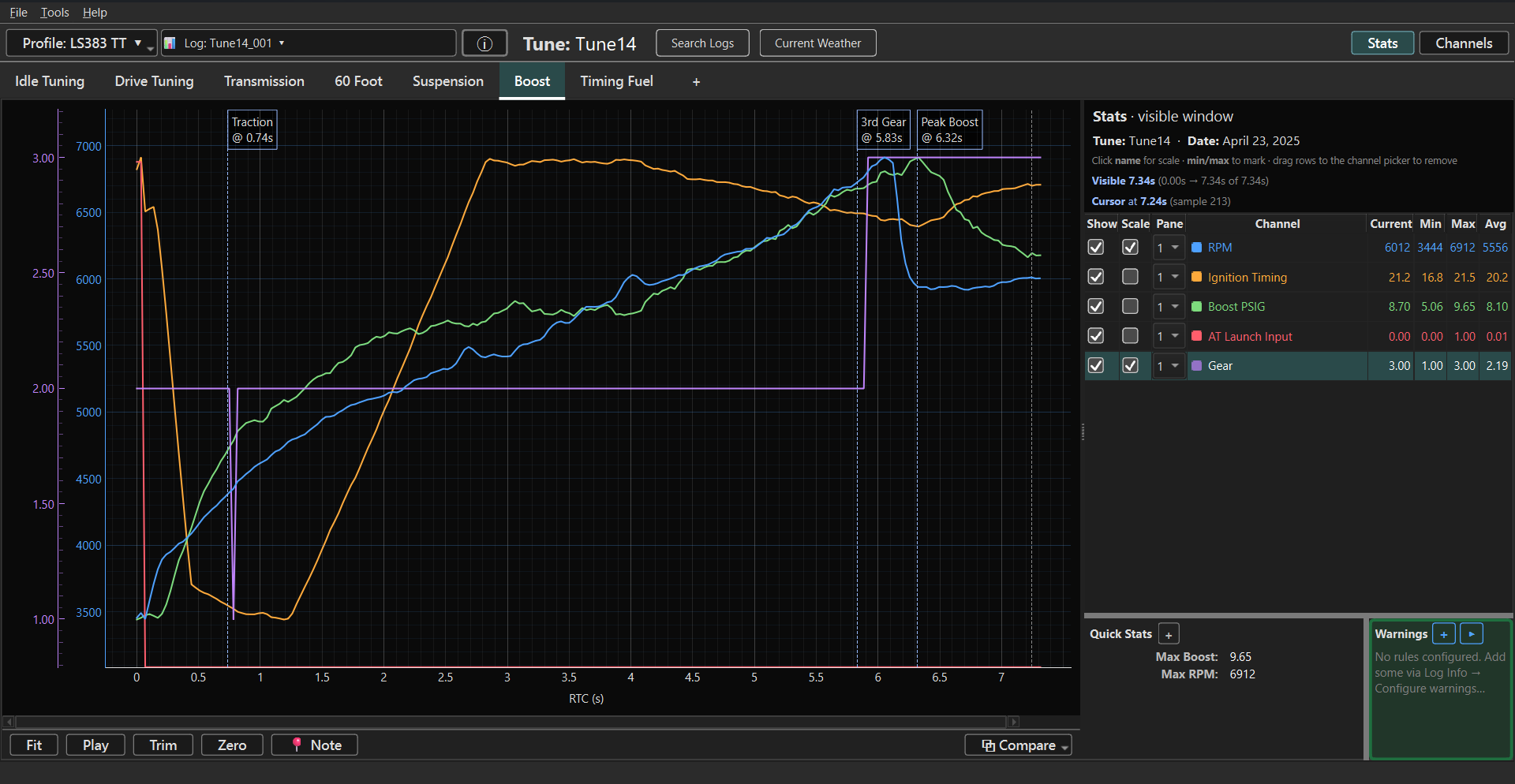Add a new tab with plus icon
The height and width of the screenshot is (784, 1515).
coord(696,82)
